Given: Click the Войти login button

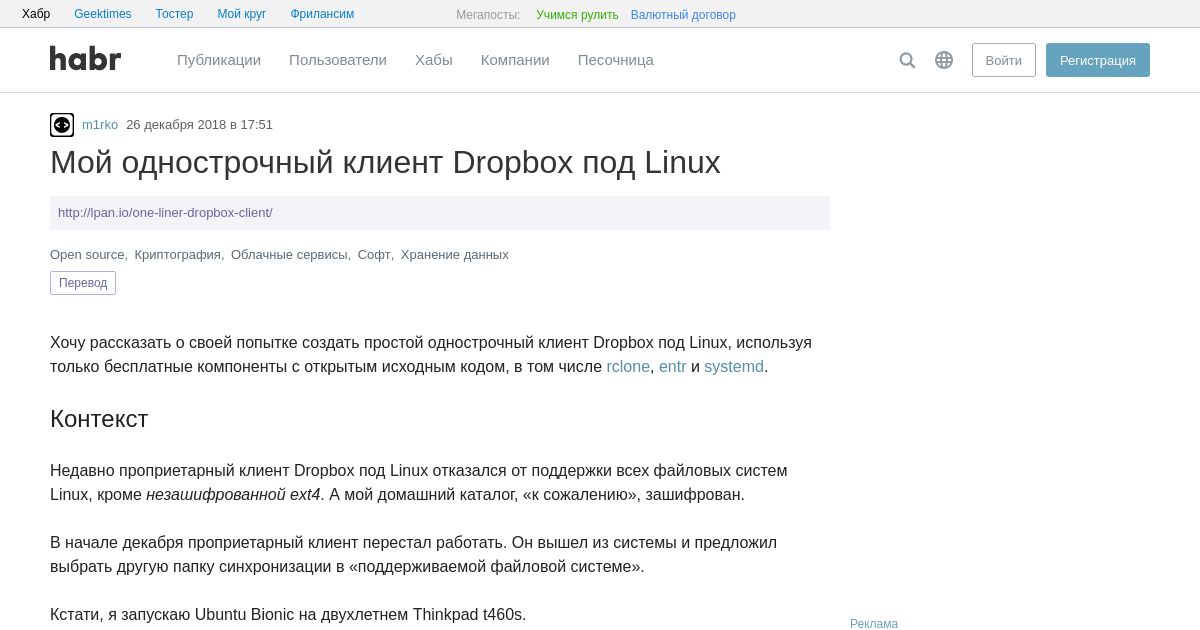Looking at the screenshot, I should pos(1004,60).
